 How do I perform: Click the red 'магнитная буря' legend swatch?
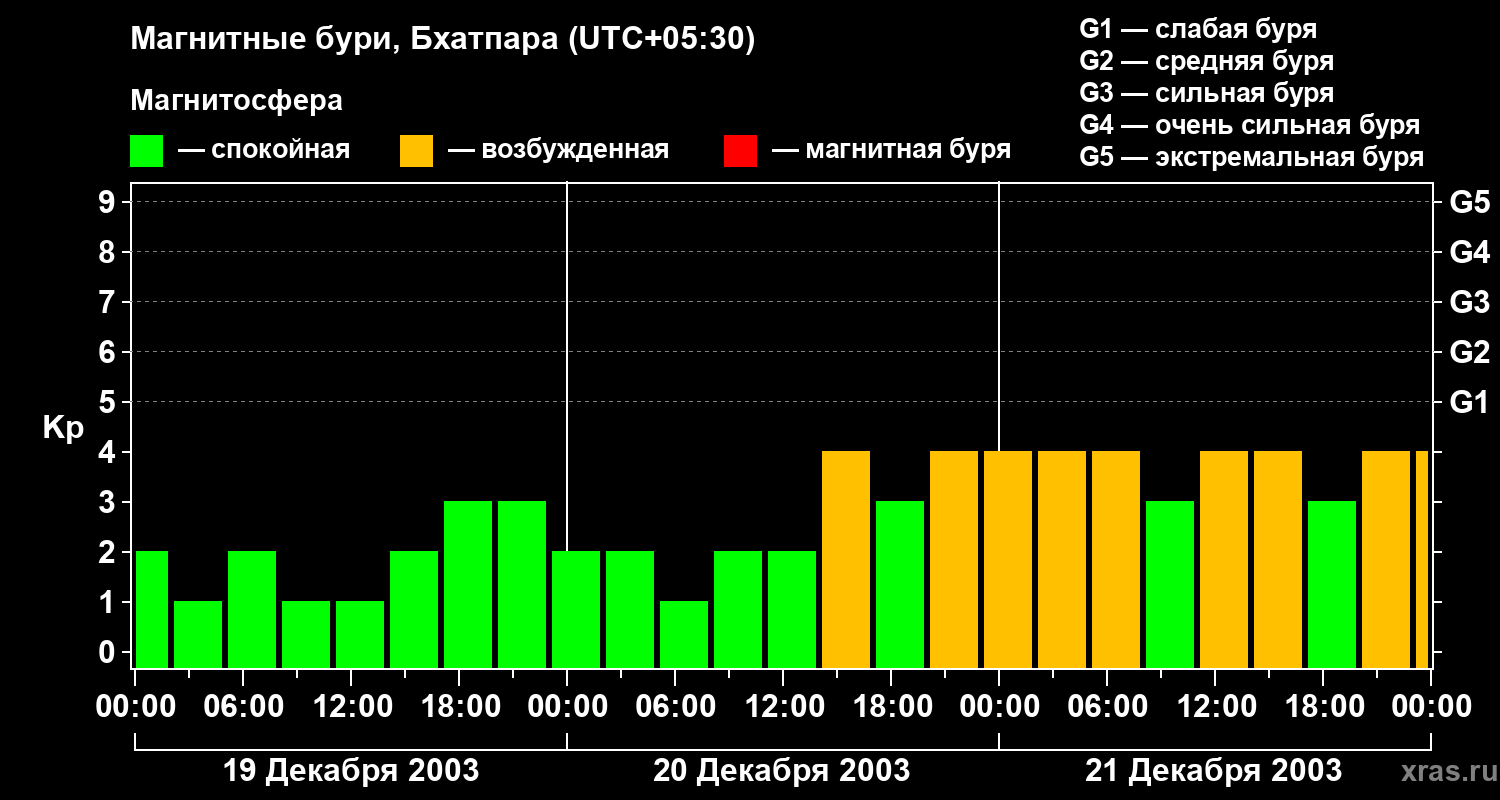(x=740, y=151)
